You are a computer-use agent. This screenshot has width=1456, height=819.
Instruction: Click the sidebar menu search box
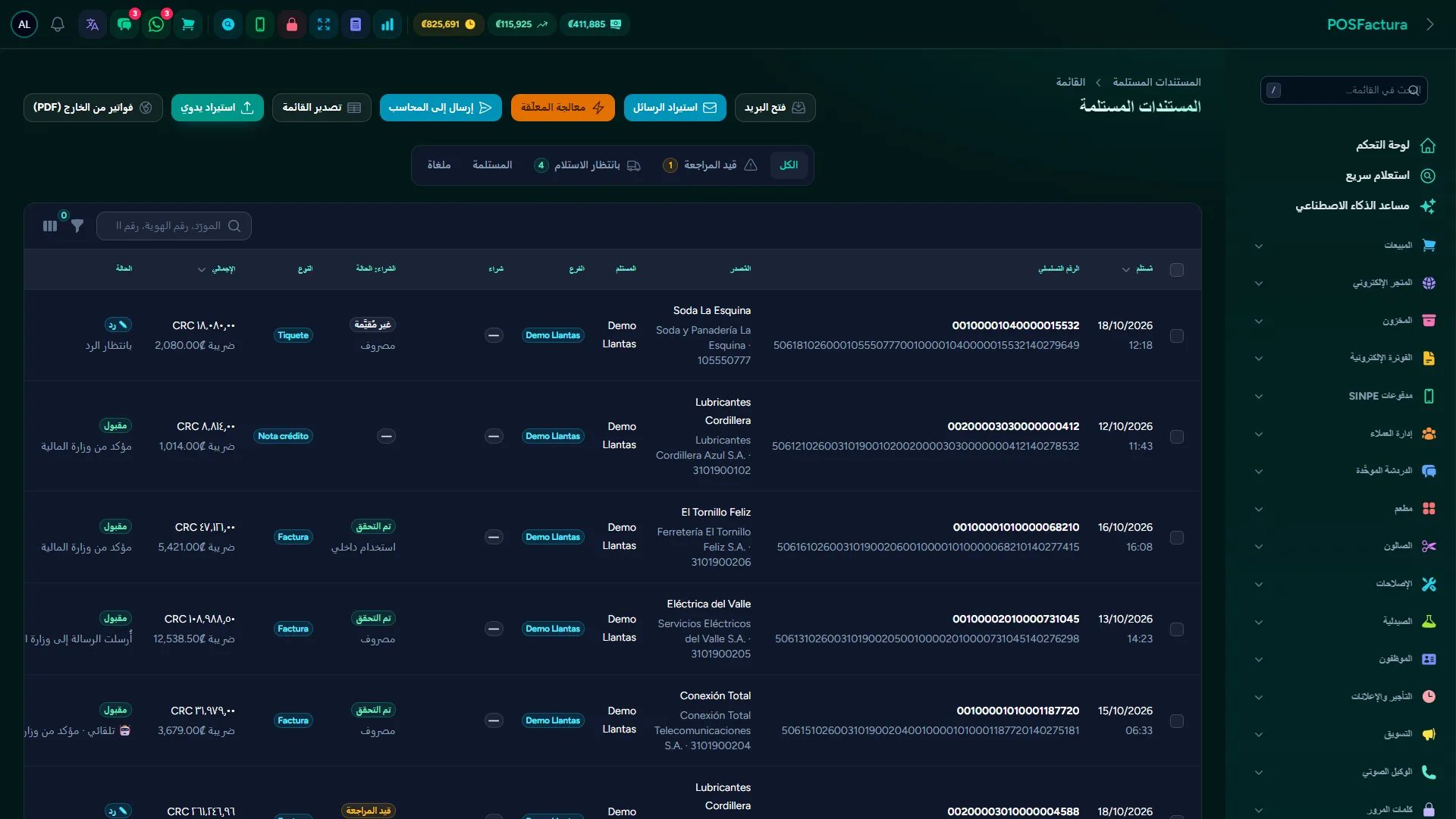(1344, 90)
